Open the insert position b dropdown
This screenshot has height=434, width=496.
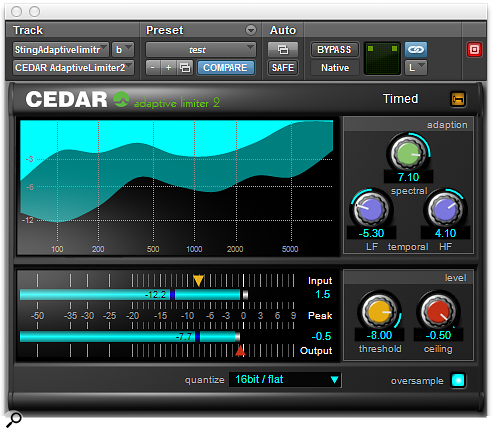tap(123, 50)
